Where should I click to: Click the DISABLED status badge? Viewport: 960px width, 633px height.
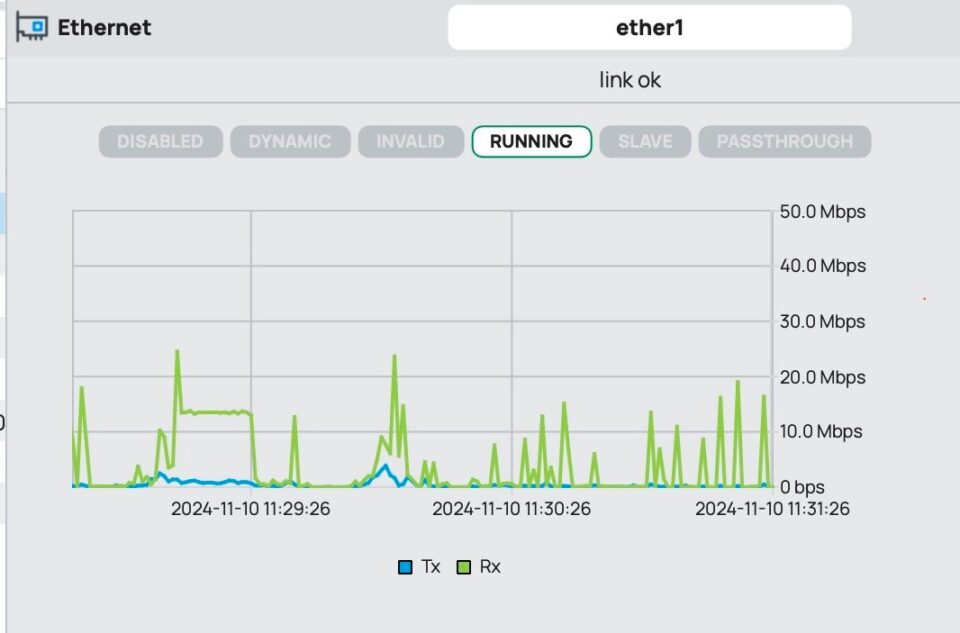coord(159,141)
